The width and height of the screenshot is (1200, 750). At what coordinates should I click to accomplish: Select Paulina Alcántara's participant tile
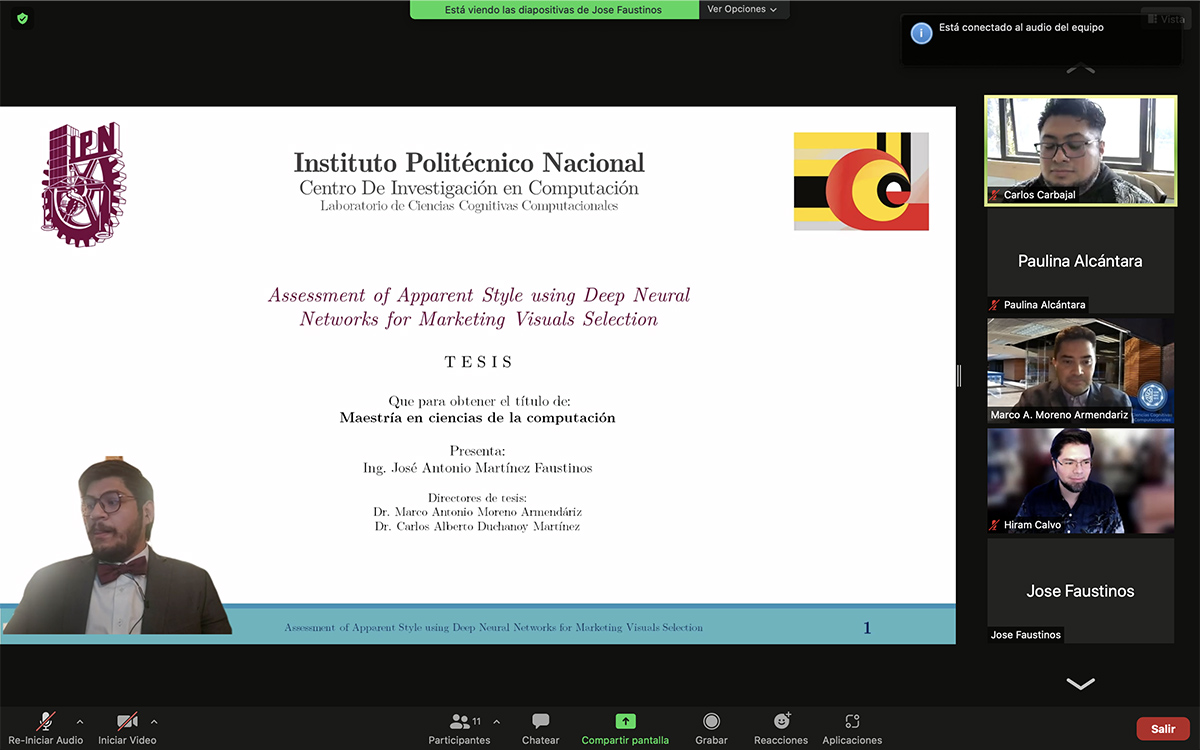click(x=1080, y=261)
